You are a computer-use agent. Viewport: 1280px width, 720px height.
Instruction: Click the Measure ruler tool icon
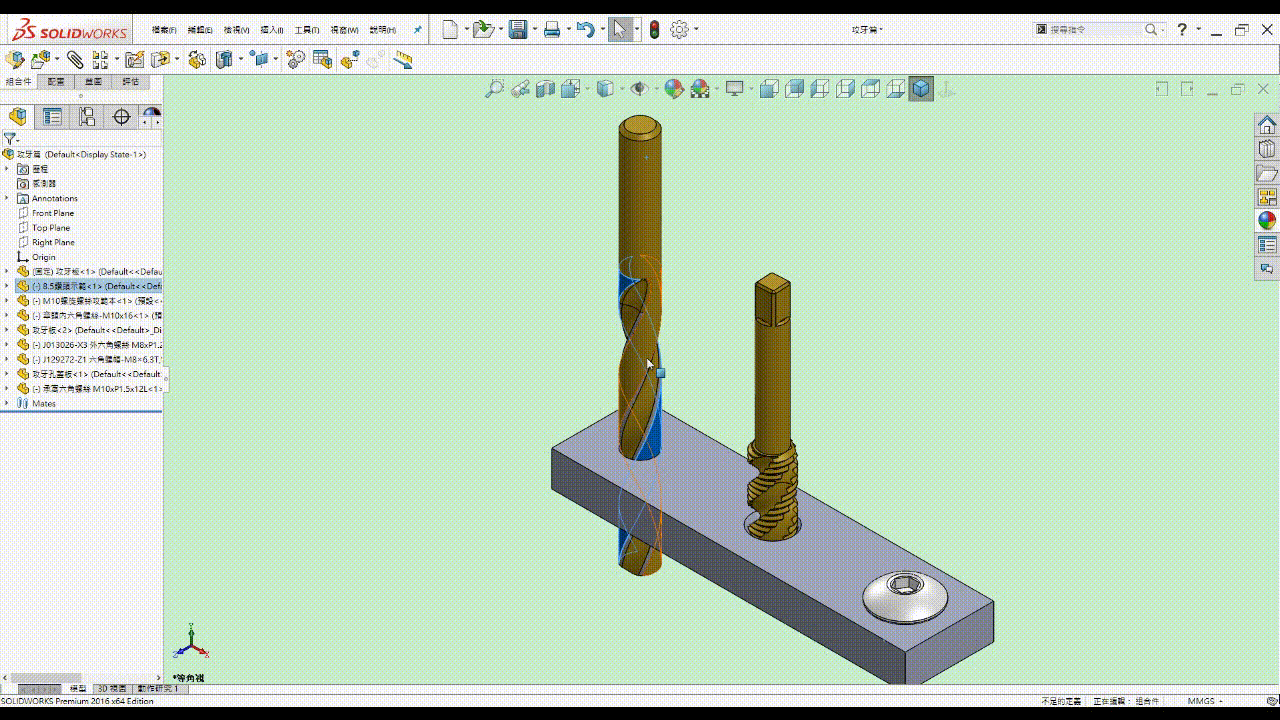point(403,60)
